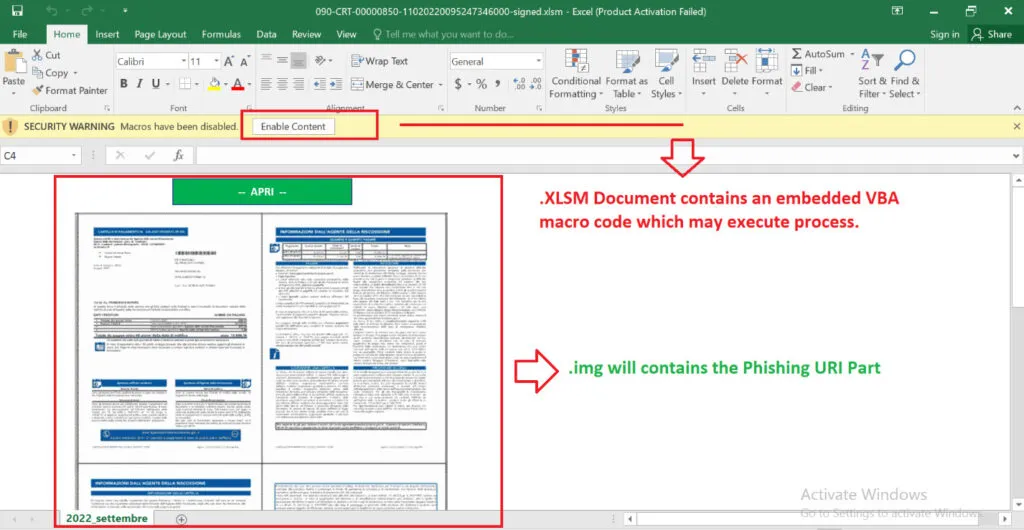1024x530 pixels.
Task: Open Conditional Formatting menu
Action: click(575, 74)
